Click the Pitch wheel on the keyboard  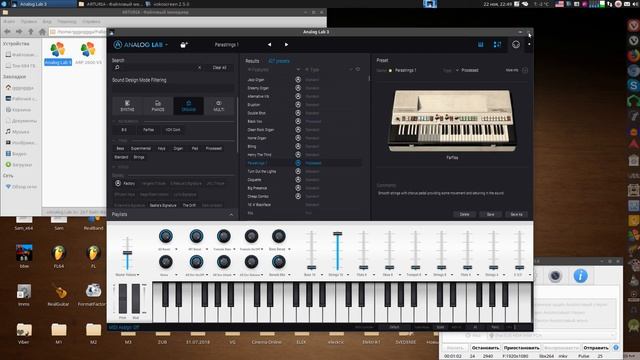[123, 298]
